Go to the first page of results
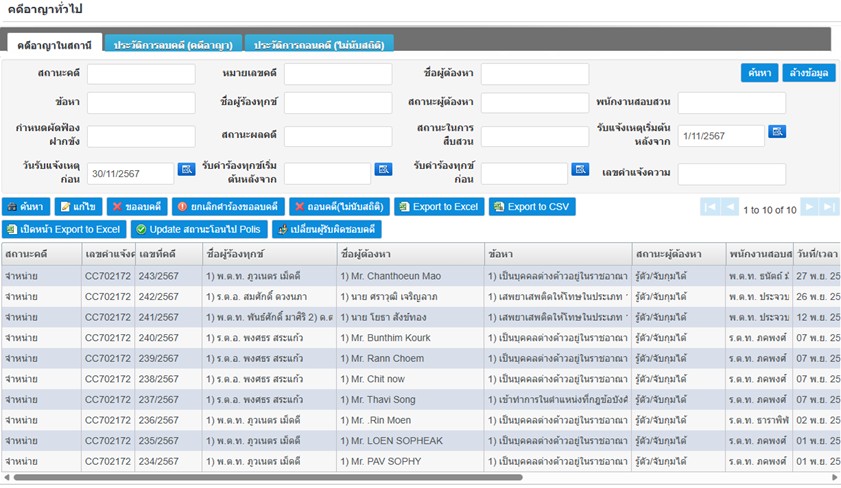841x488 pixels. coord(710,207)
